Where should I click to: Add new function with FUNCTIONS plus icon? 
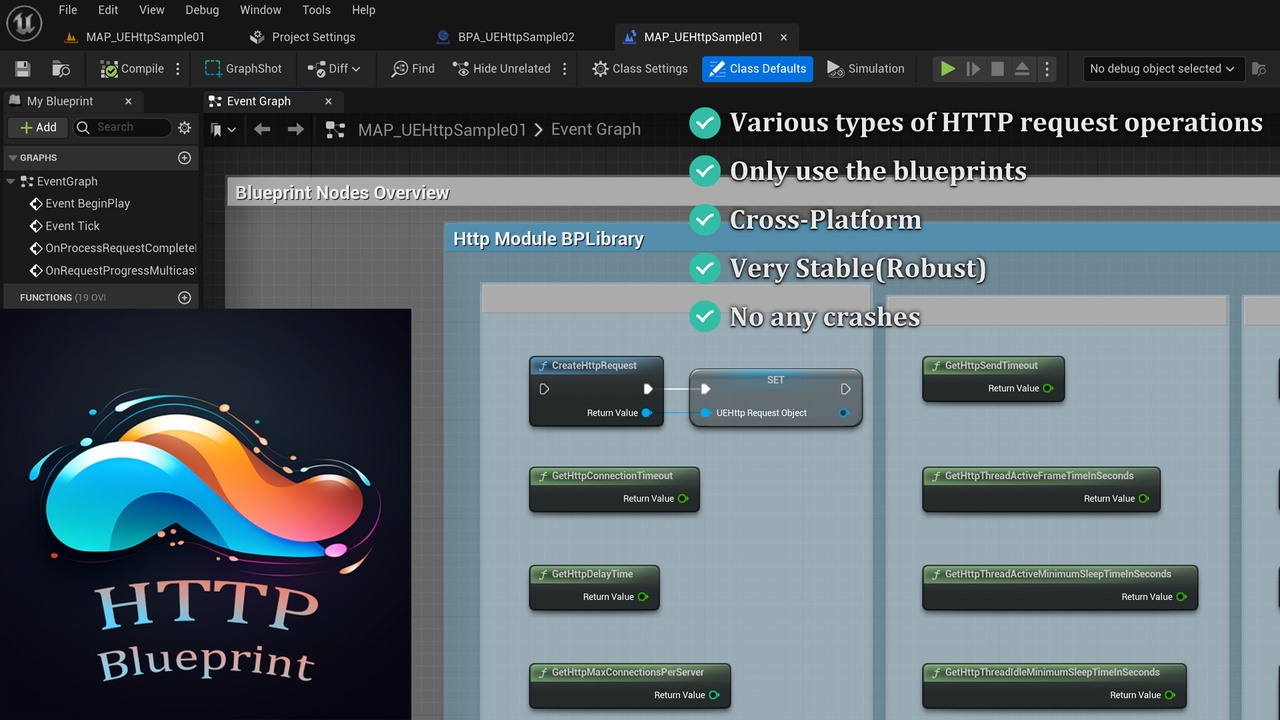184,298
